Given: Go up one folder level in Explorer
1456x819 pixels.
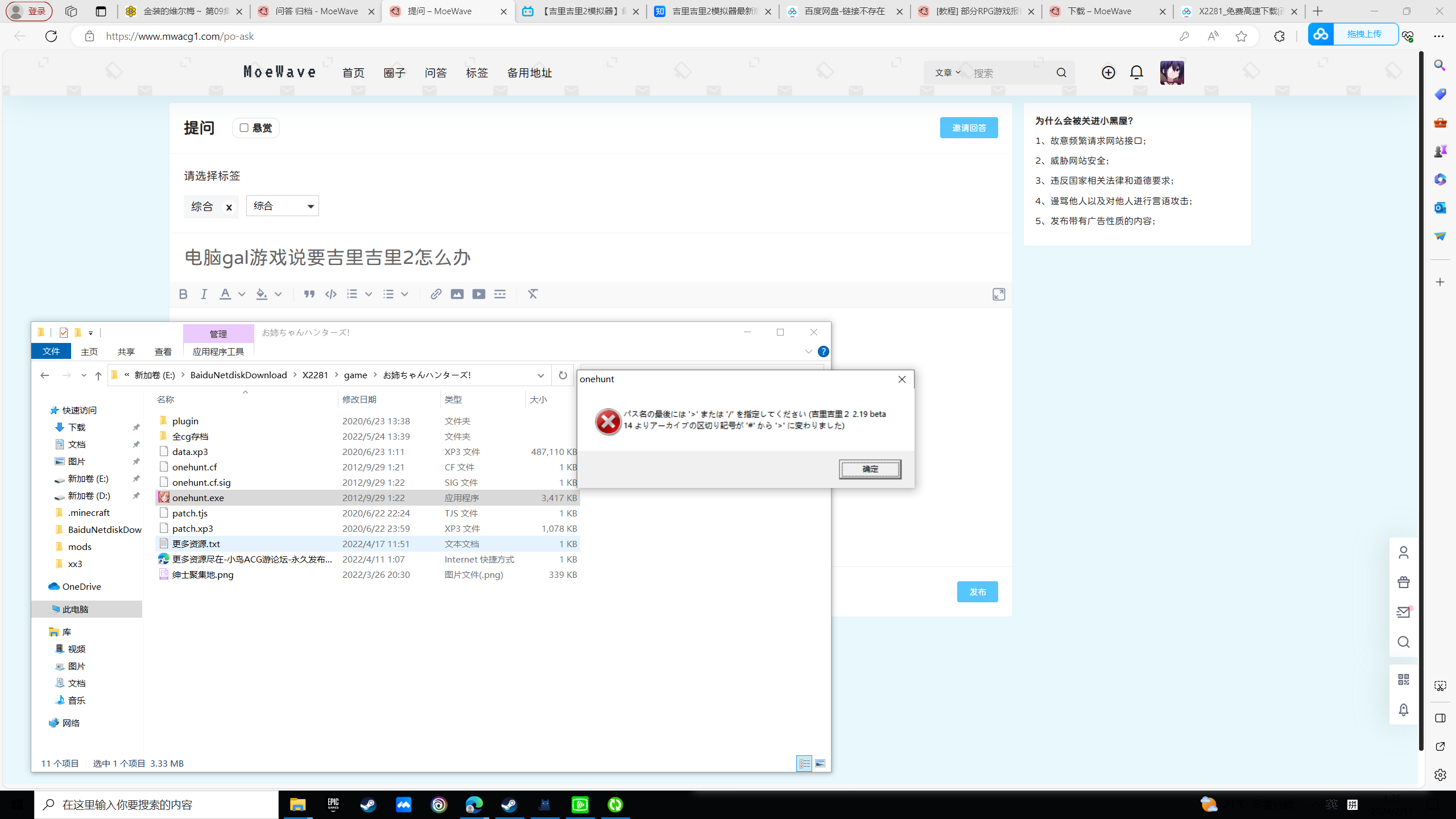Looking at the screenshot, I should point(98,375).
